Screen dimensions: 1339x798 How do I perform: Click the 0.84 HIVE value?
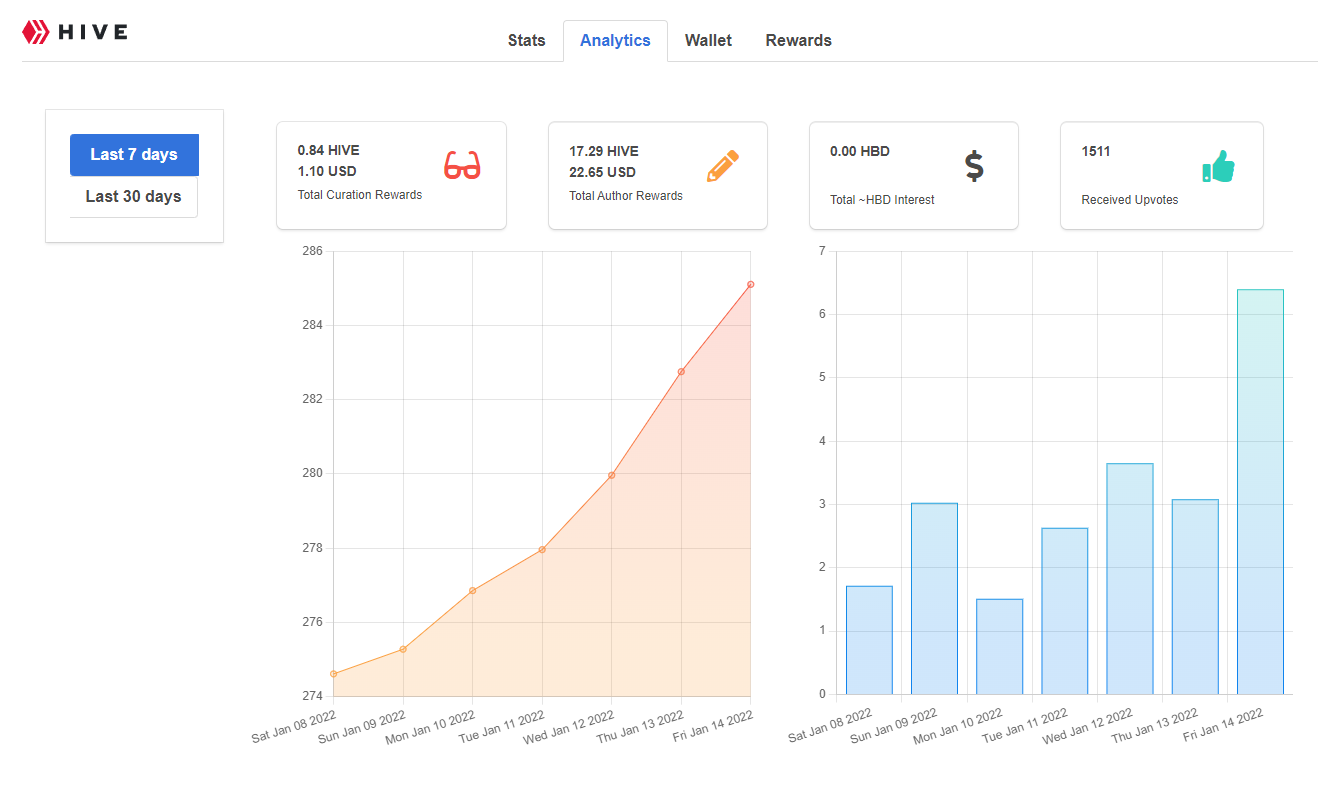[x=328, y=151]
